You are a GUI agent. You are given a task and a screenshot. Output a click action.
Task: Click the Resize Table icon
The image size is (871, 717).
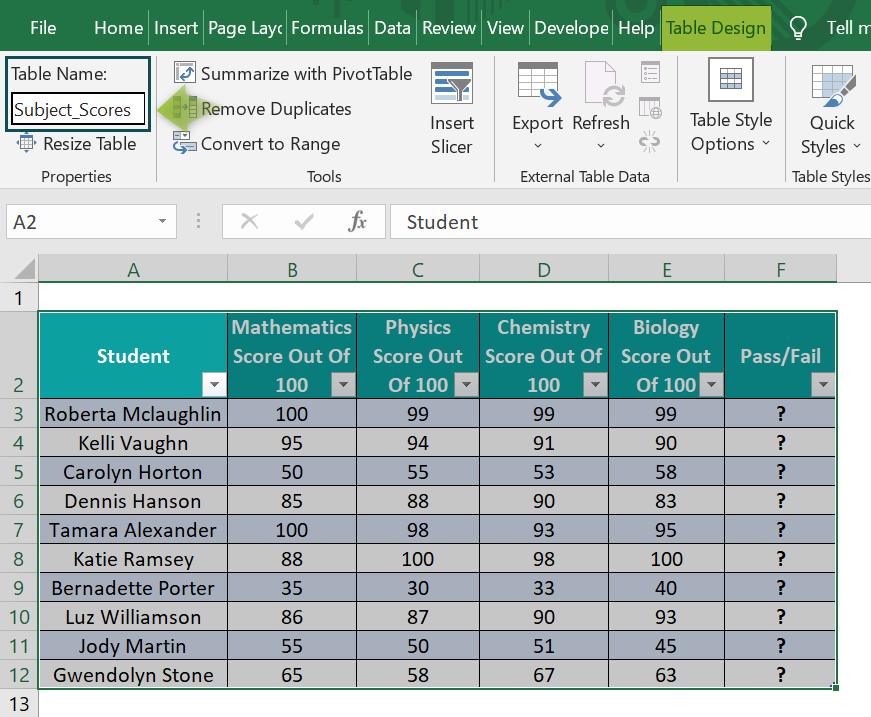tap(26, 143)
